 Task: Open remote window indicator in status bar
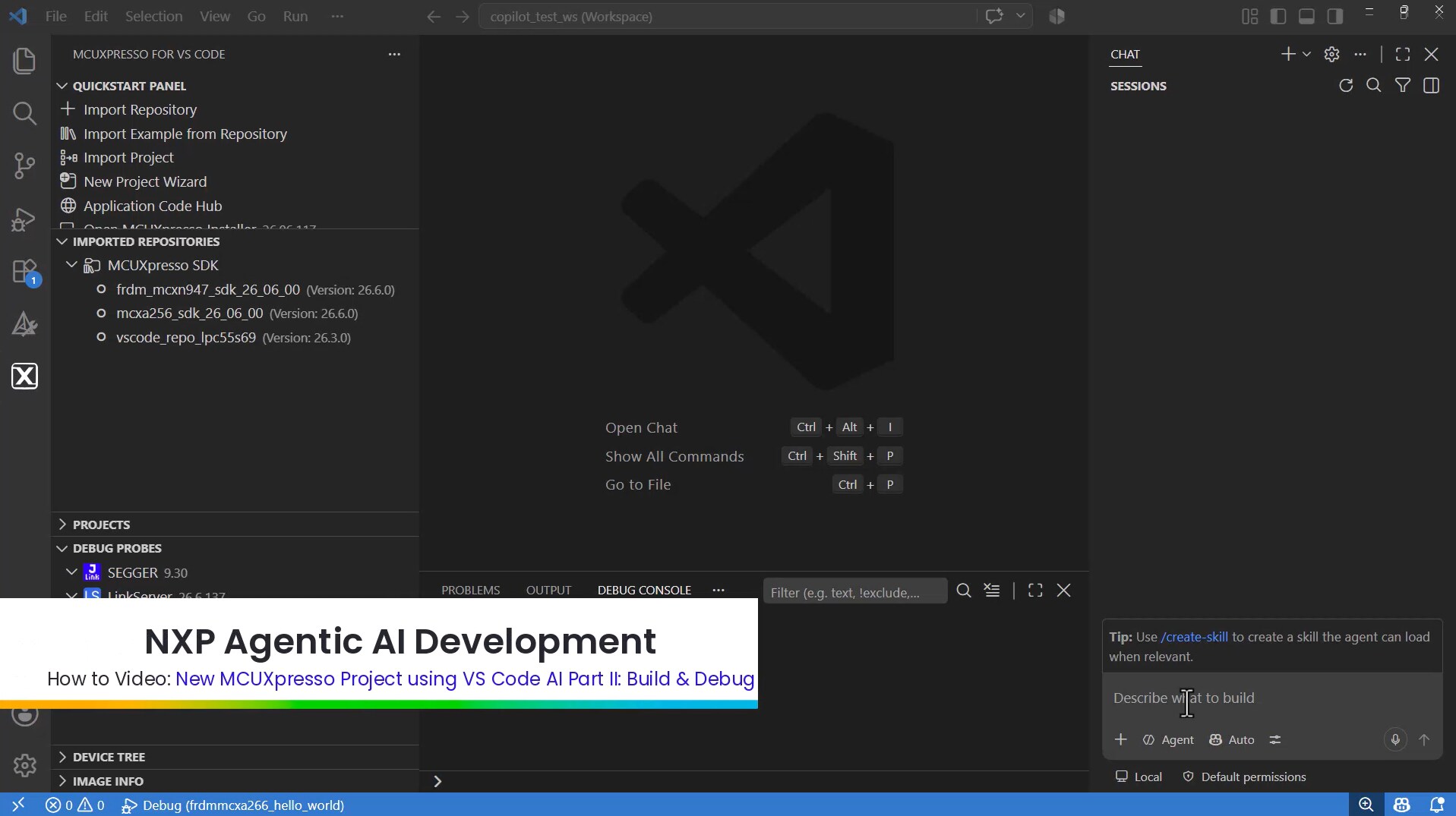pos(18,805)
